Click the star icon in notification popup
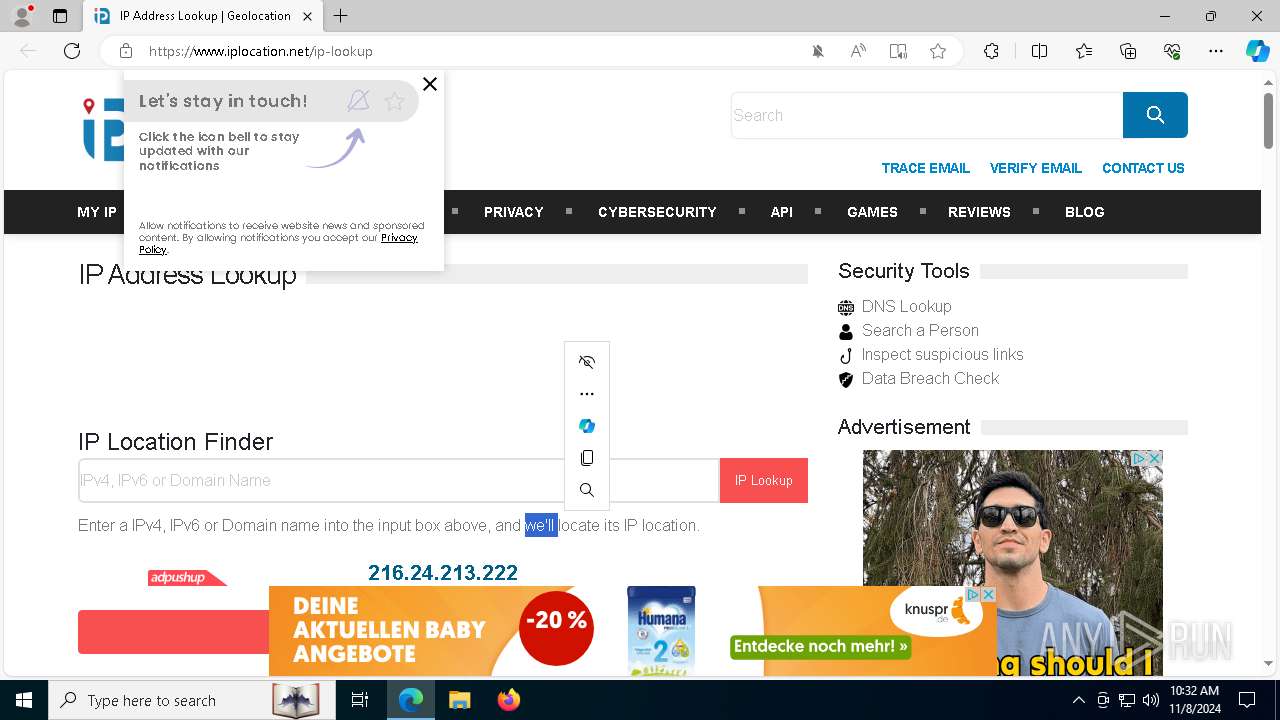 point(394,101)
